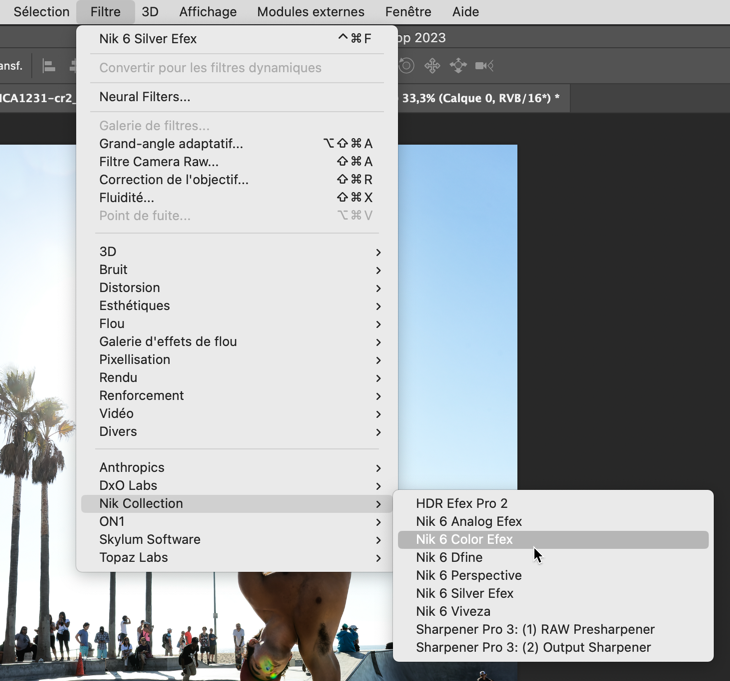Expand the Flou submenu

(237, 324)
